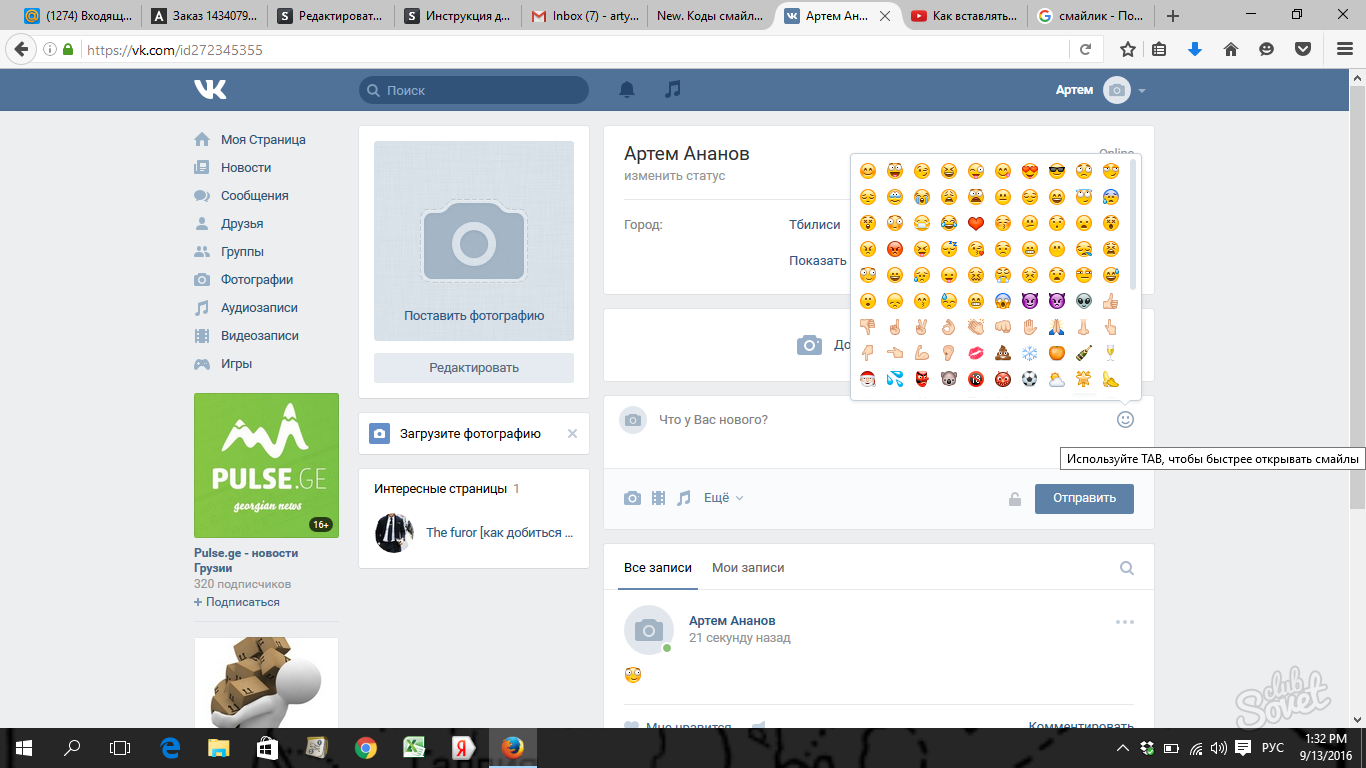This screenshot has width=1366, height=768.
Task: Click the Редактировать button
Action: (474, 368)
